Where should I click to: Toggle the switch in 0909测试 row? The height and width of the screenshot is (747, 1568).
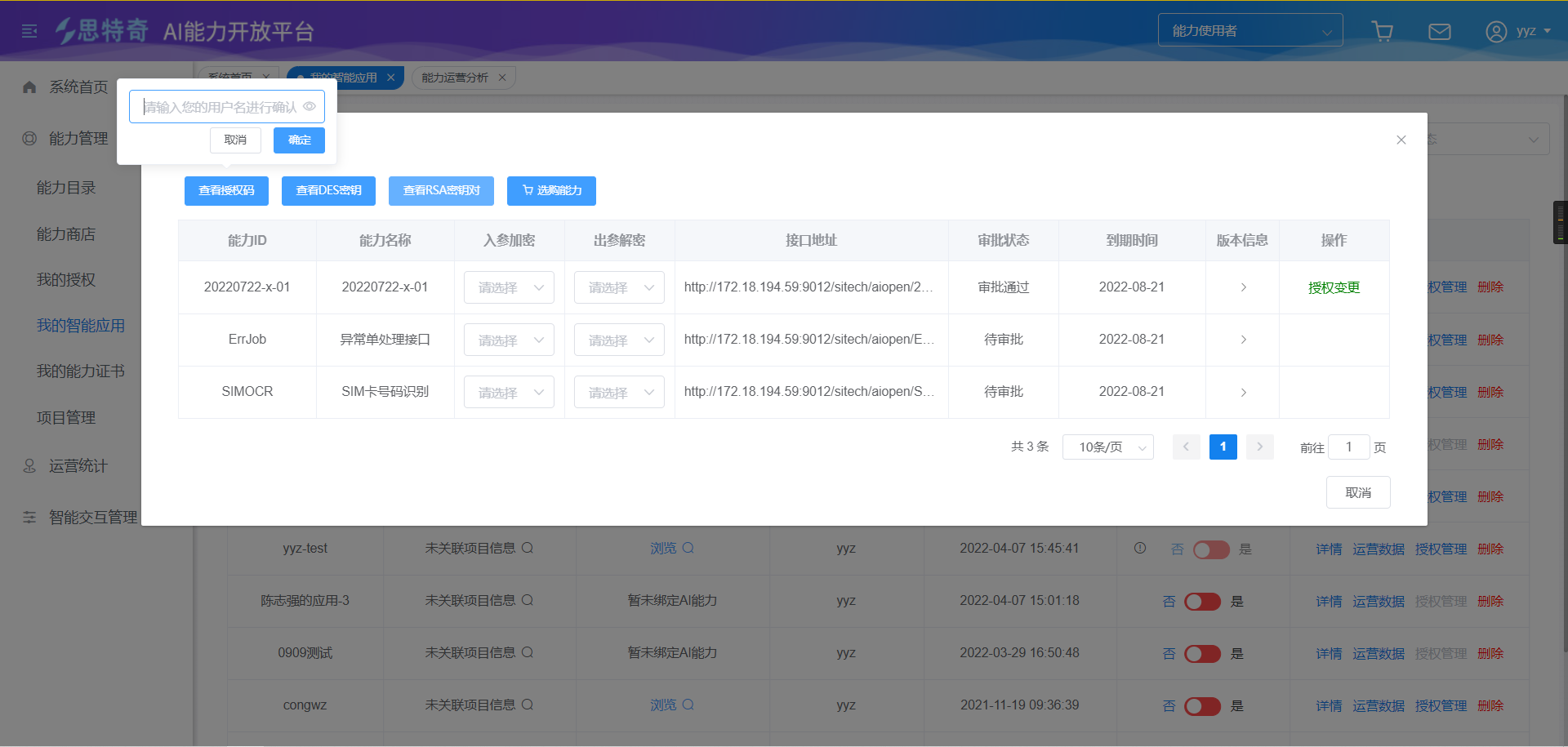1202,654
